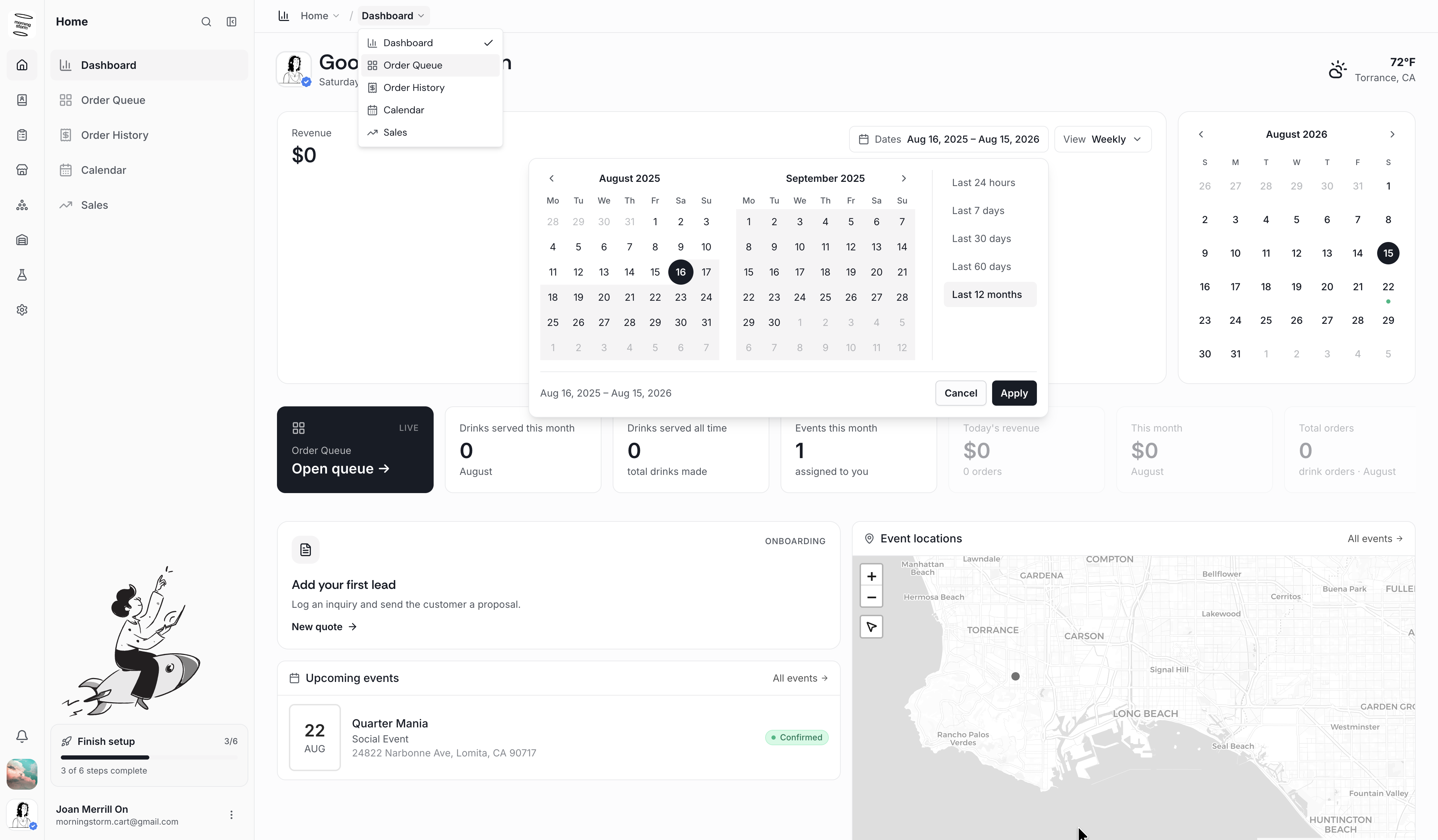Cancel the date range picker
Viewport: 1438px width, 840px height.
[x=960, y=393]
